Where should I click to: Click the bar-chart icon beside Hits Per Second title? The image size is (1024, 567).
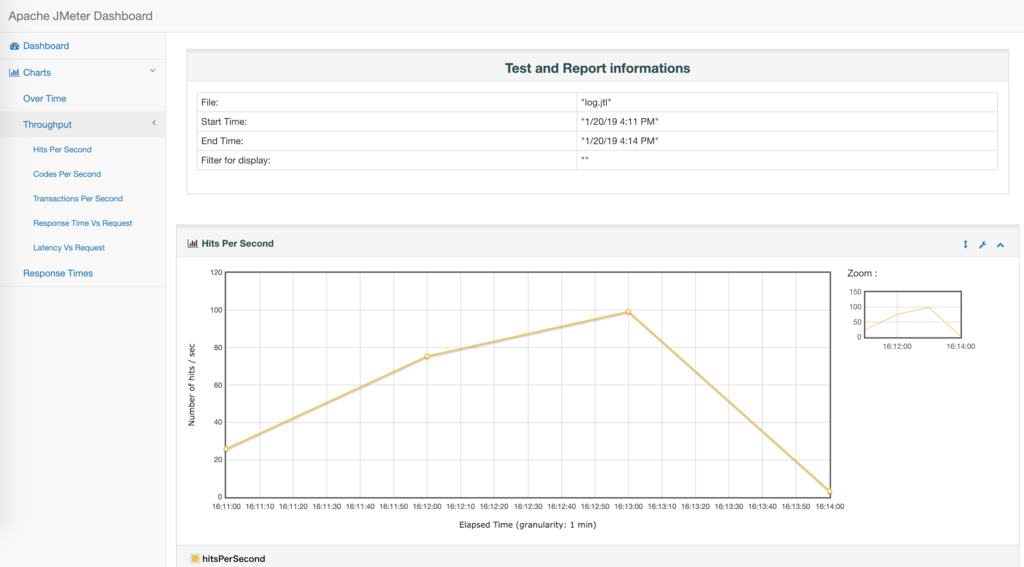click(193, 244)
